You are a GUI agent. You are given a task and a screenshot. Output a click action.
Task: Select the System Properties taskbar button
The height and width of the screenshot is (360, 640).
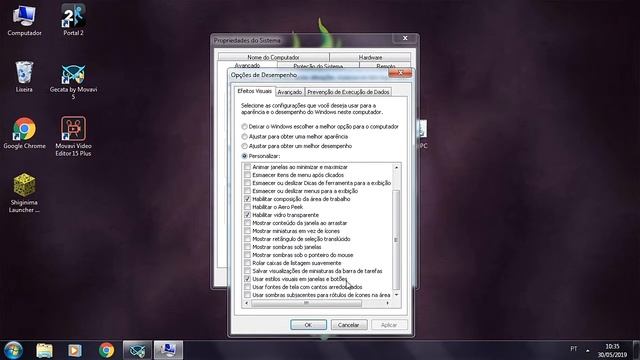[168, 350]
